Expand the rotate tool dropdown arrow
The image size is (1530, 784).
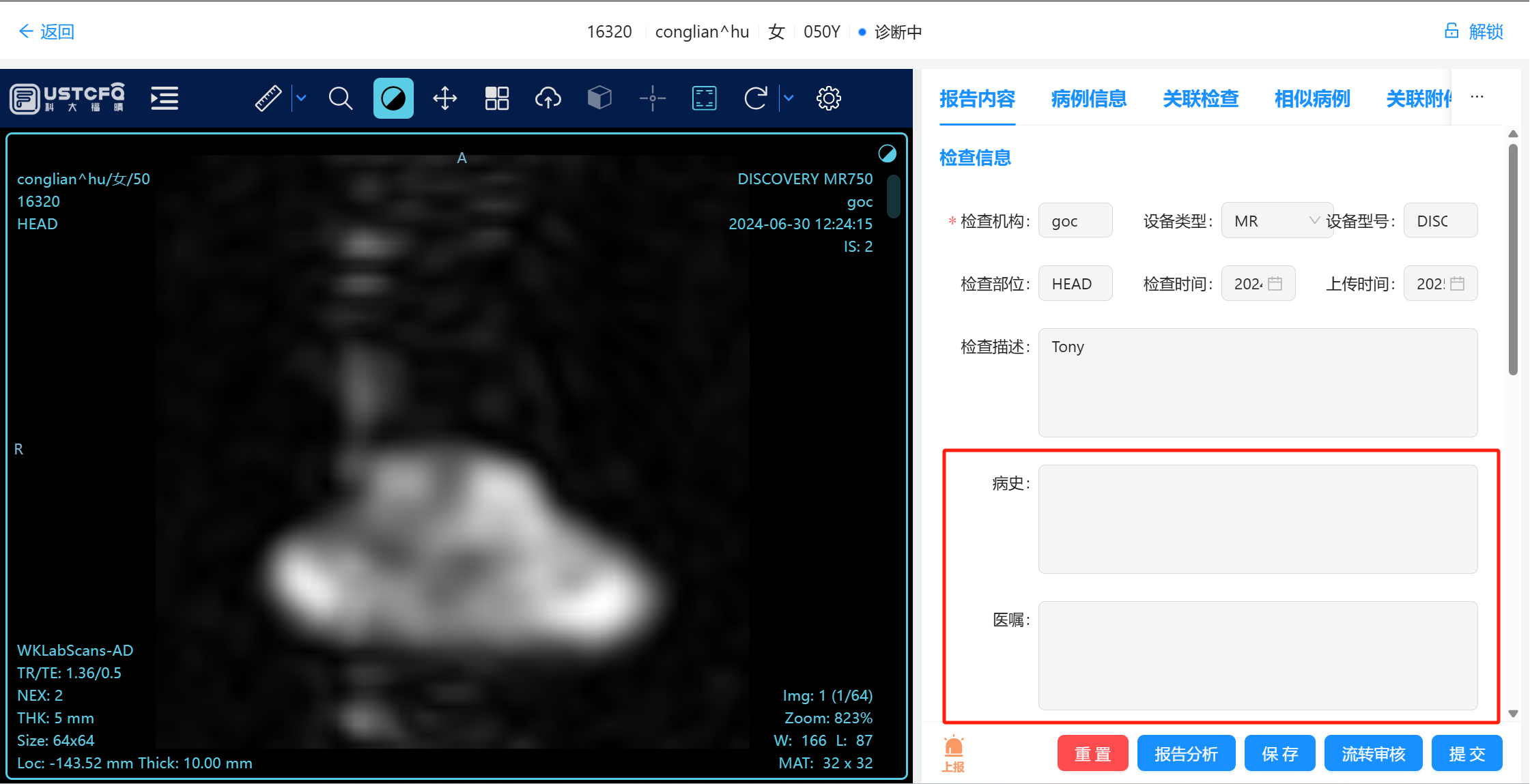789,98
